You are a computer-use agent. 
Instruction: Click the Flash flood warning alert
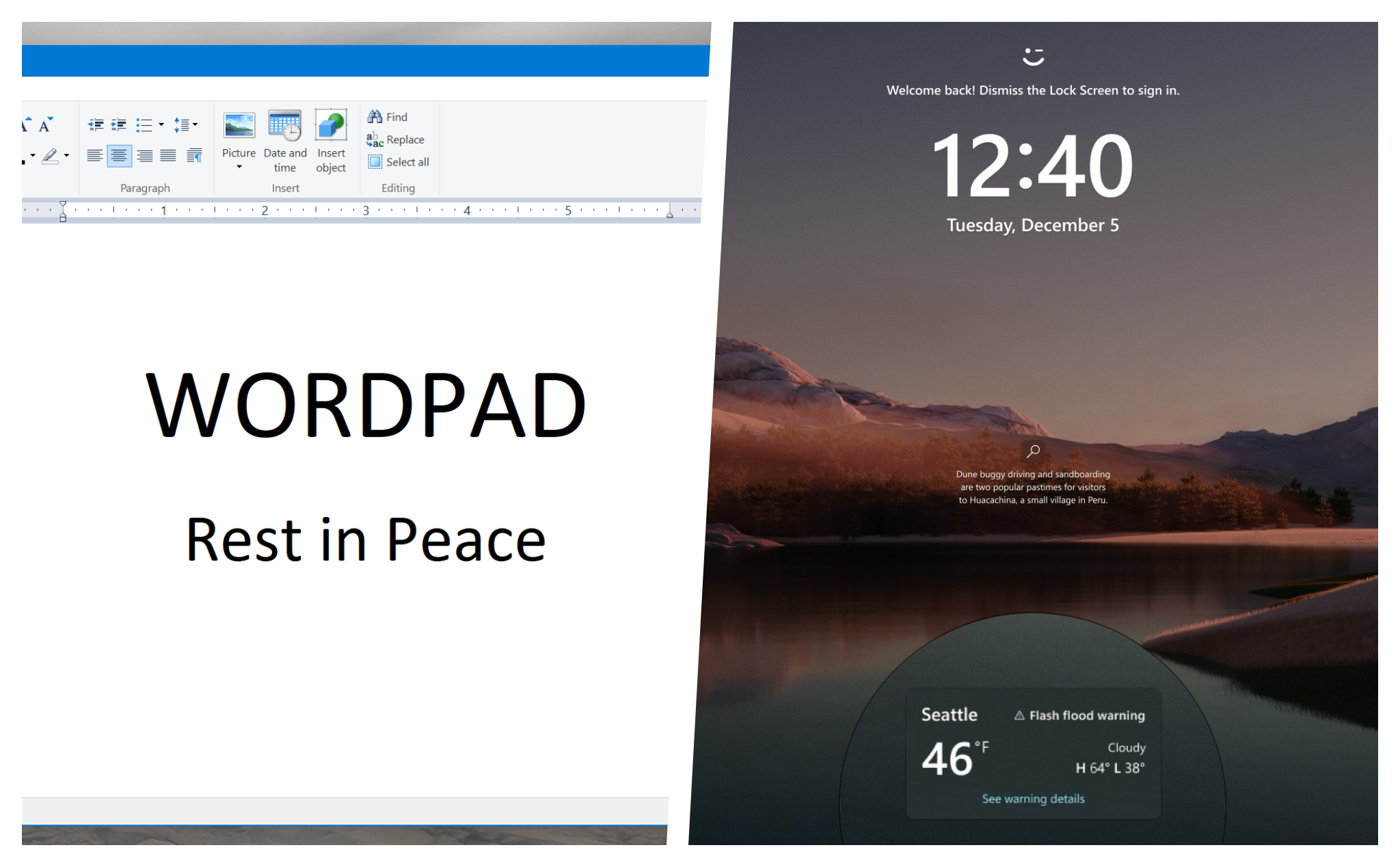[1079, 715]
